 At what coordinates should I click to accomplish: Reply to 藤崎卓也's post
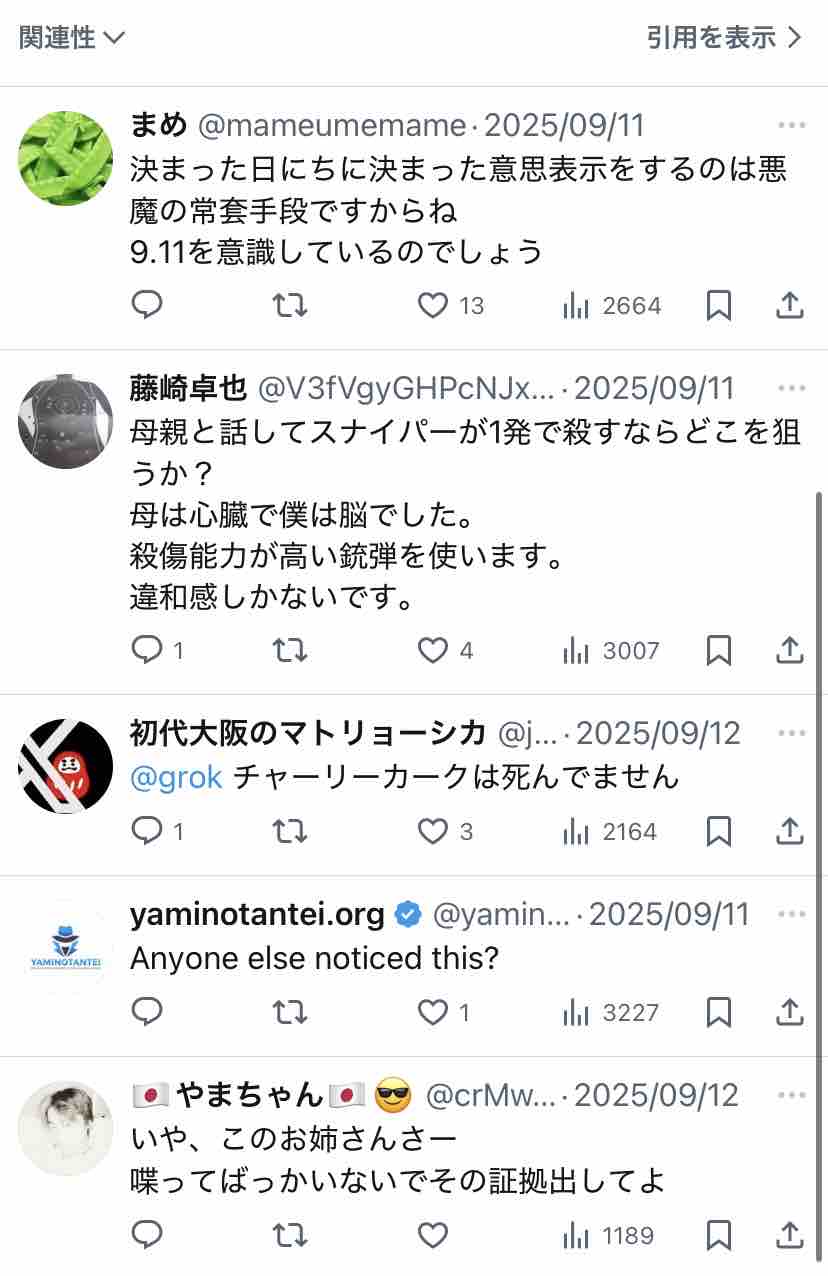(158, 651)
